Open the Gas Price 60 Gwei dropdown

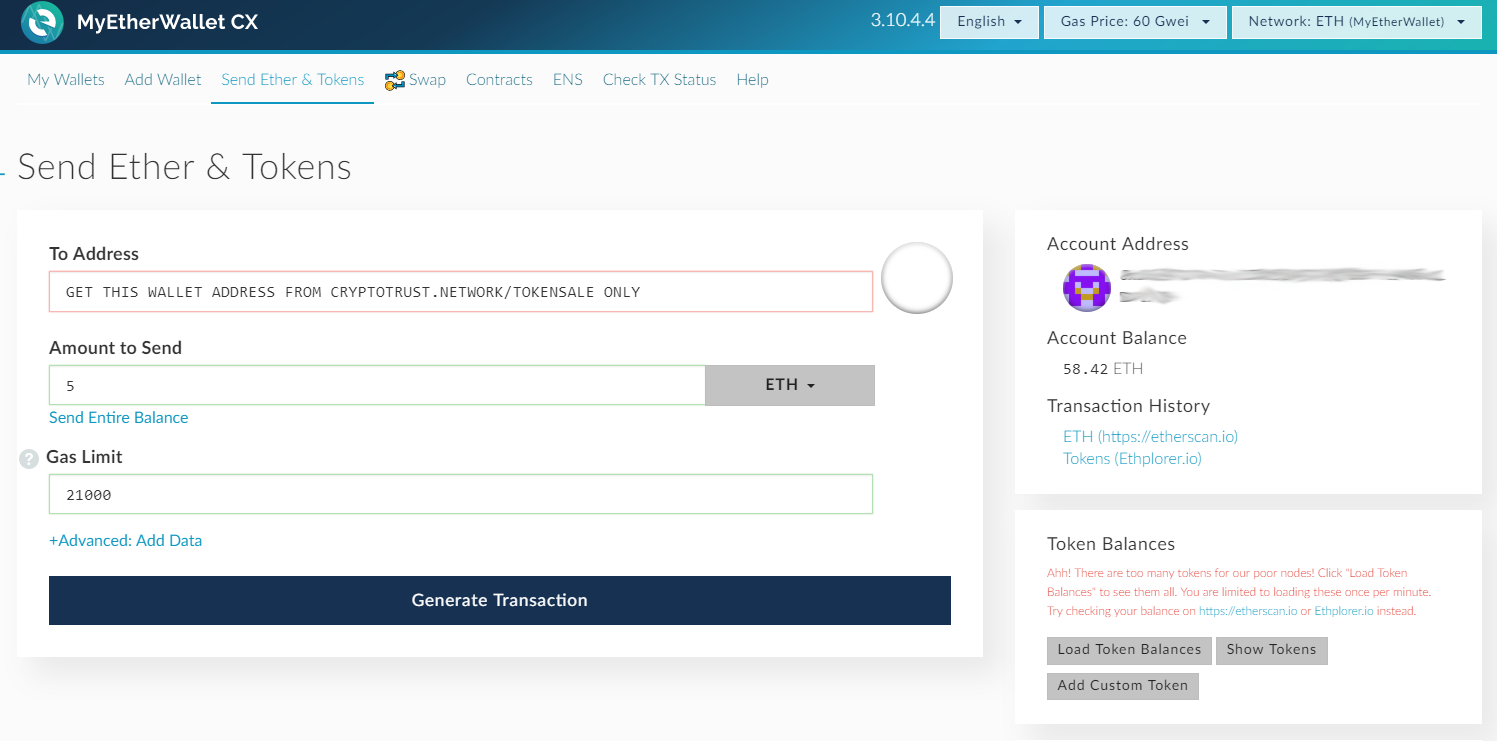click(1135, 22)
